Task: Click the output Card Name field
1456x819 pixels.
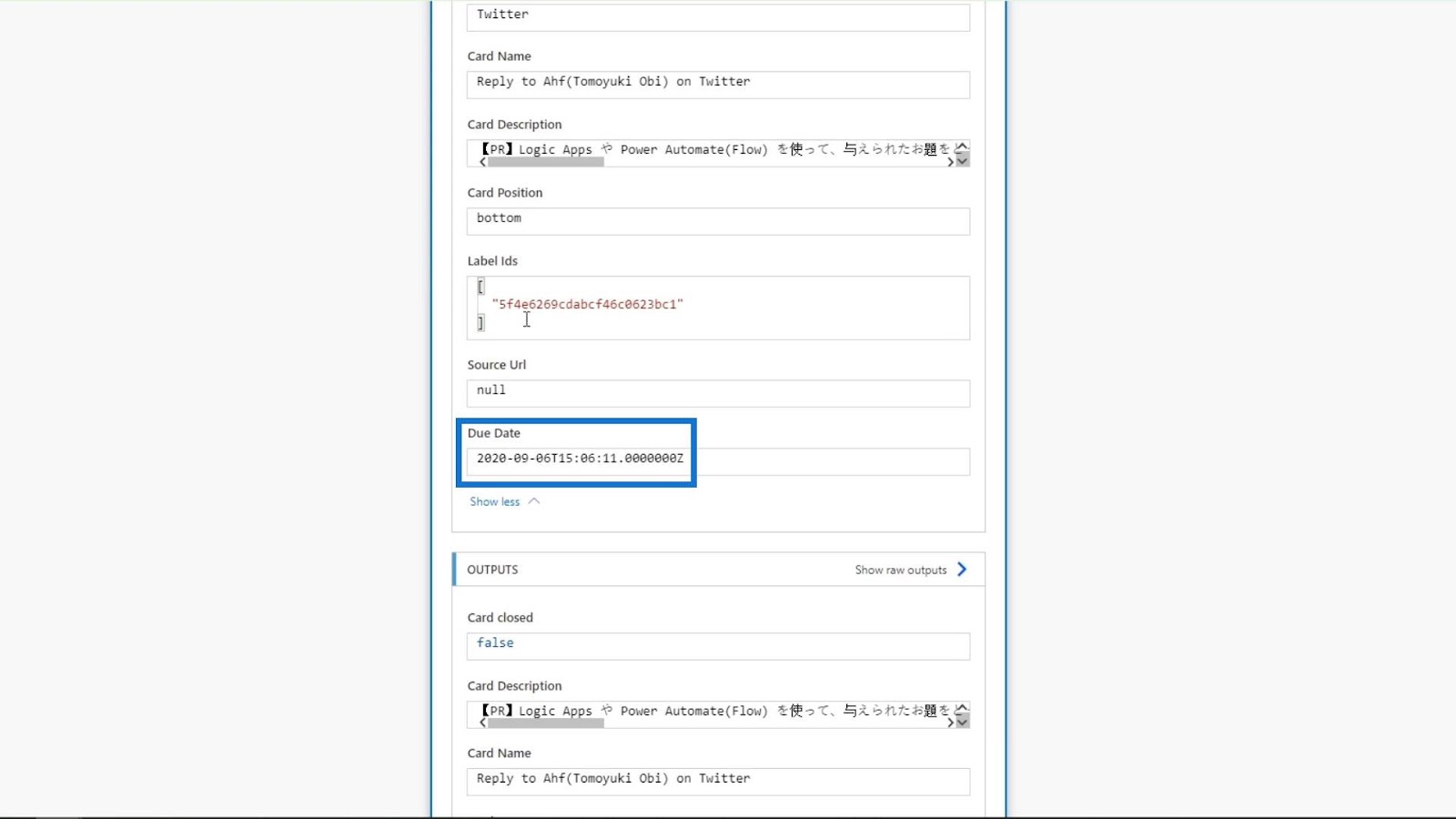Action: click(x=718, y=781)
